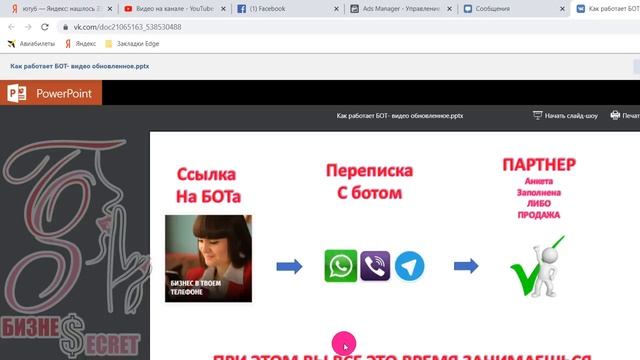Open the Закладки Edge bookmarks folder
640x360 pixels.
coord(132,44)
